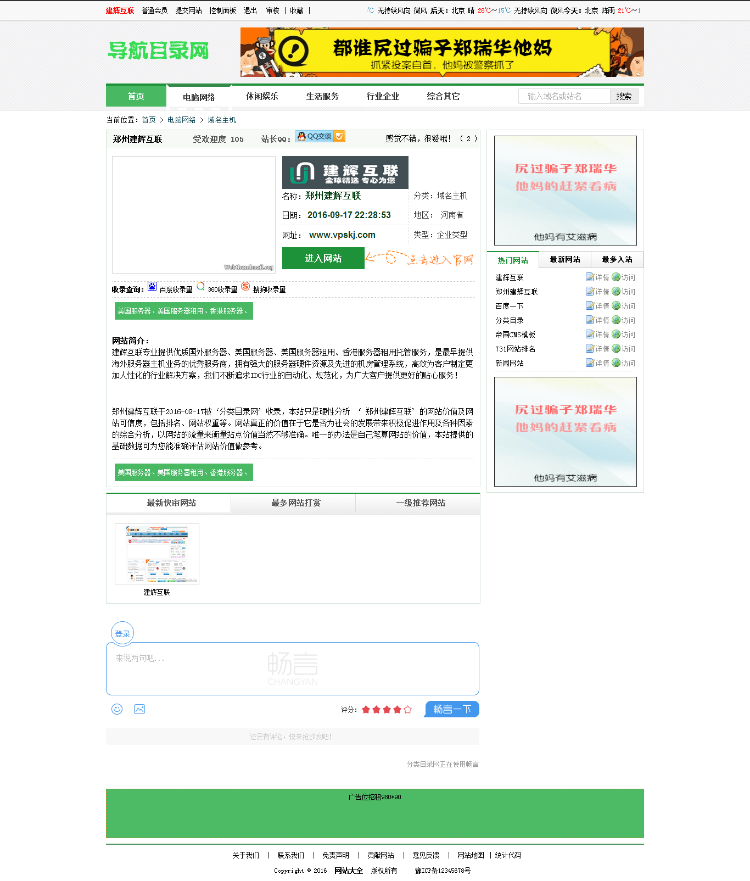The image size is (750, 881).
Task: Click the visit globe icon for 新闻网站
Action: (616, 363)
